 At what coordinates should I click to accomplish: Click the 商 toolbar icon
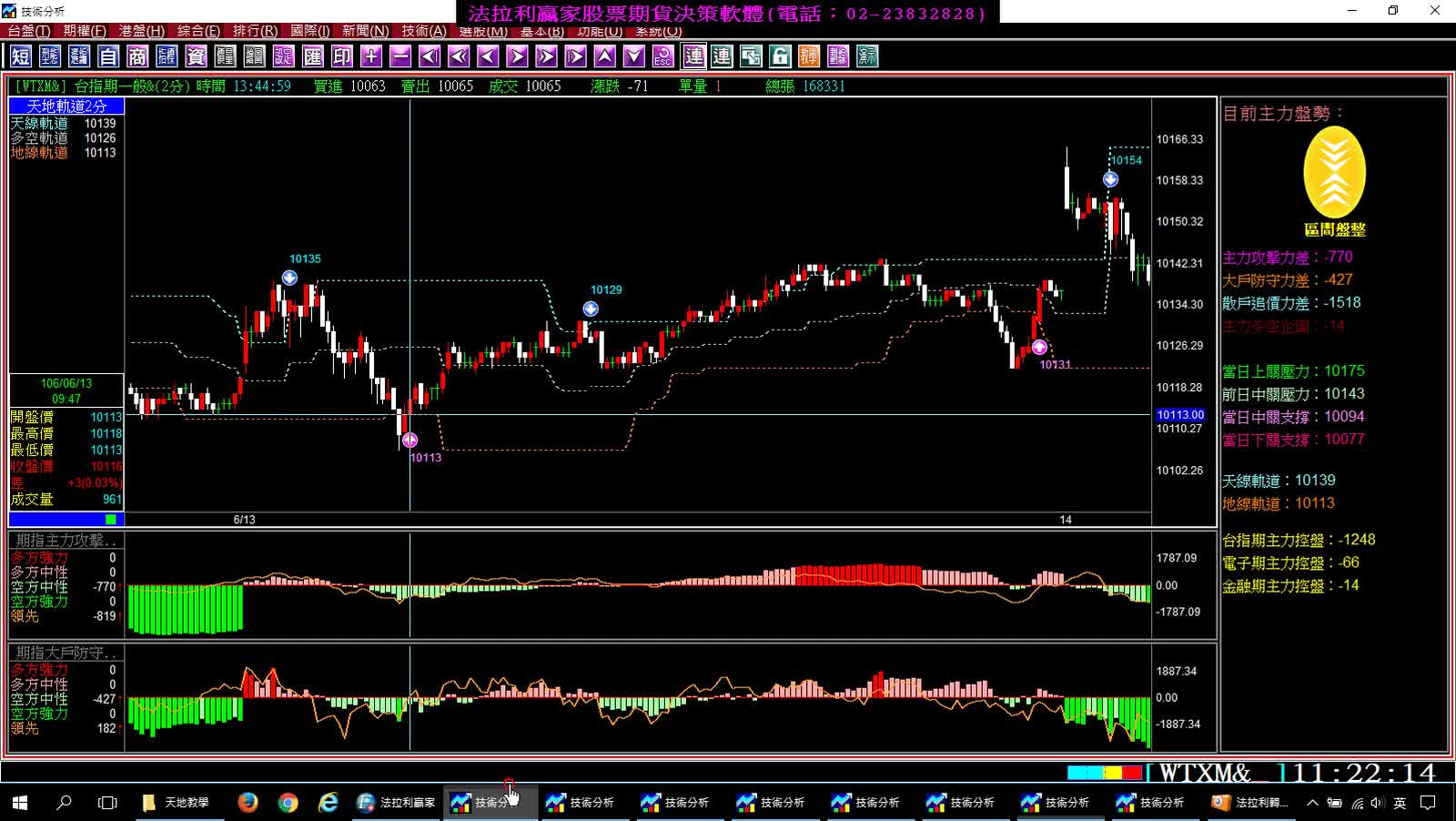coord(137,56)
